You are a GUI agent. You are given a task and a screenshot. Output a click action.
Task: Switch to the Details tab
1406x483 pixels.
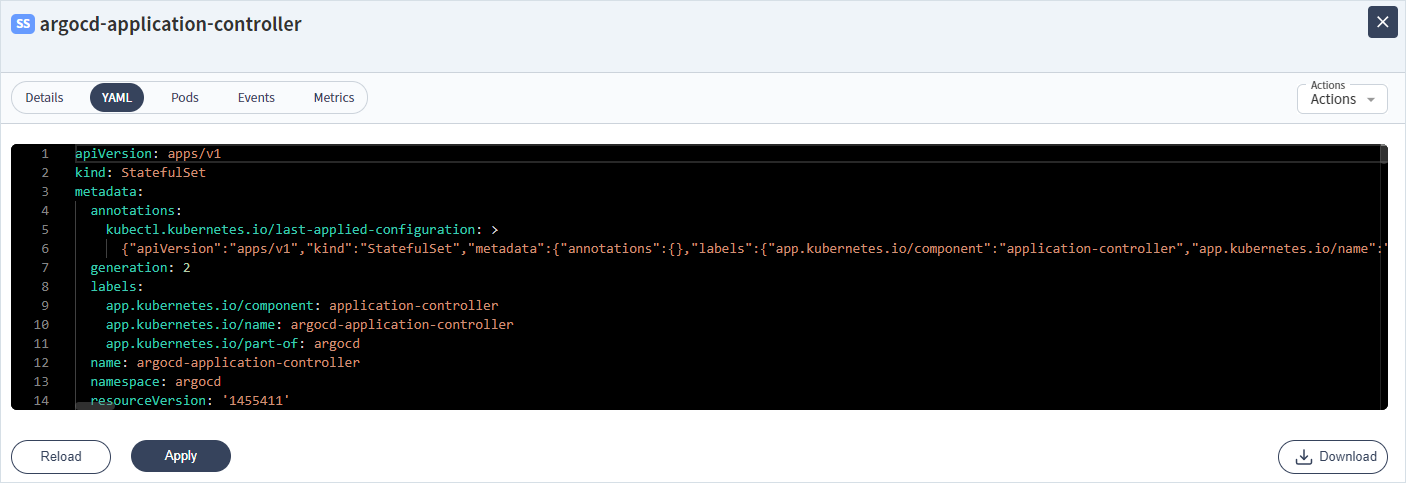44,98
